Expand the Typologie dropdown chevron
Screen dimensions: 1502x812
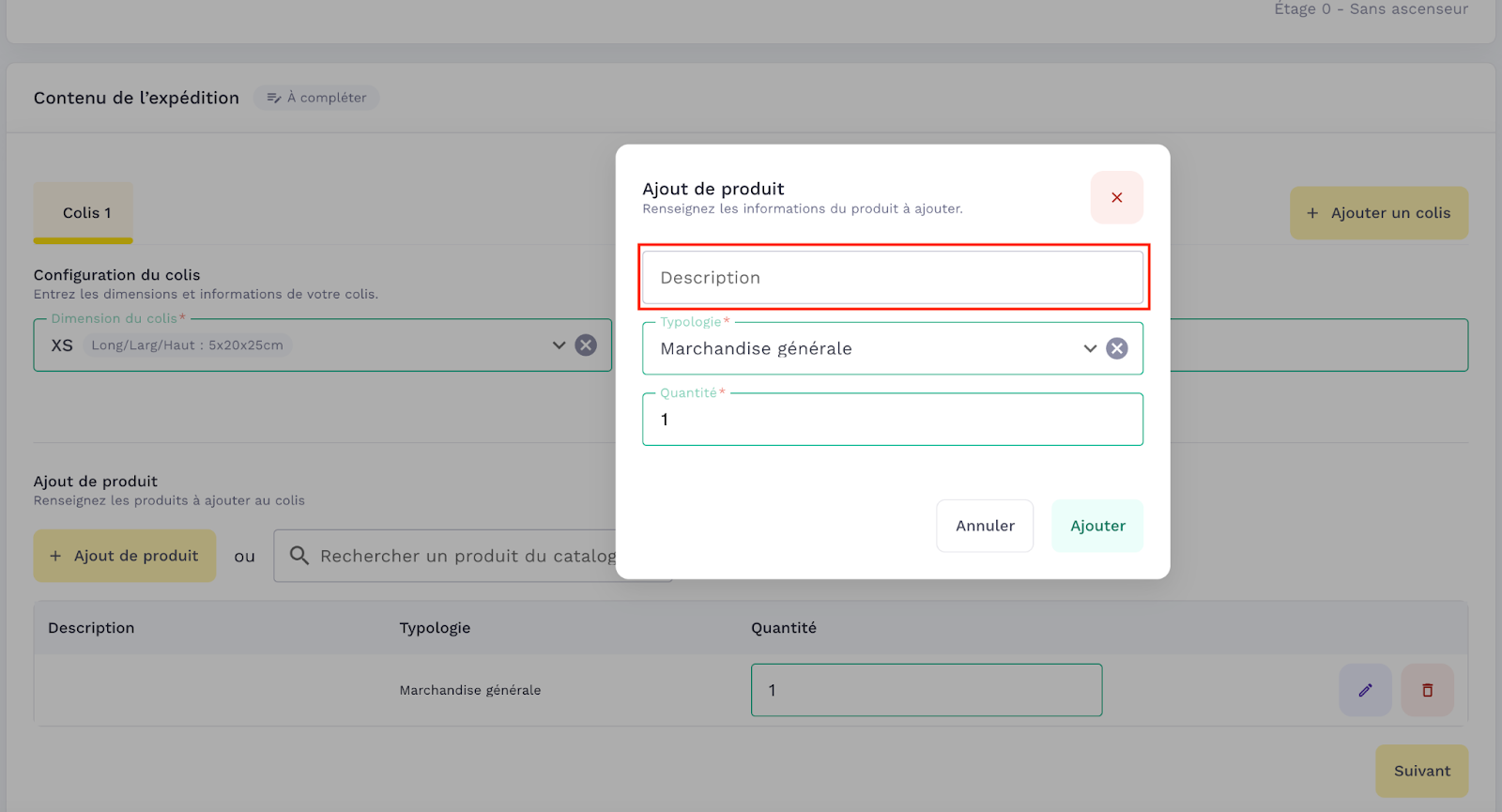(1089, 348)
